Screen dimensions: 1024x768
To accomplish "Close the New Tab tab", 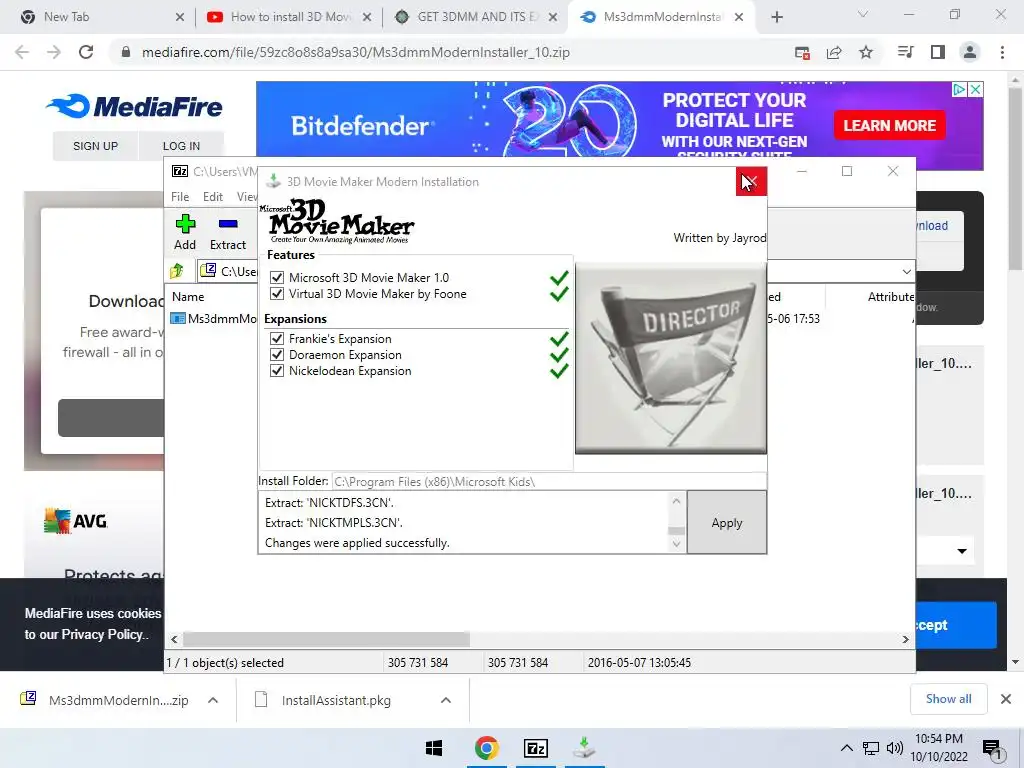I will (180, 18).
